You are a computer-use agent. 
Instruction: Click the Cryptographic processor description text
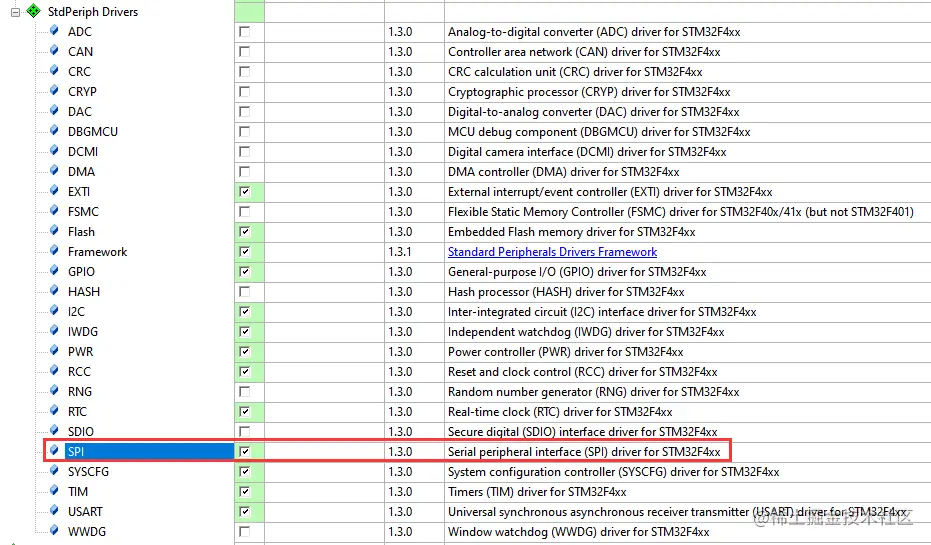(589, 92)
